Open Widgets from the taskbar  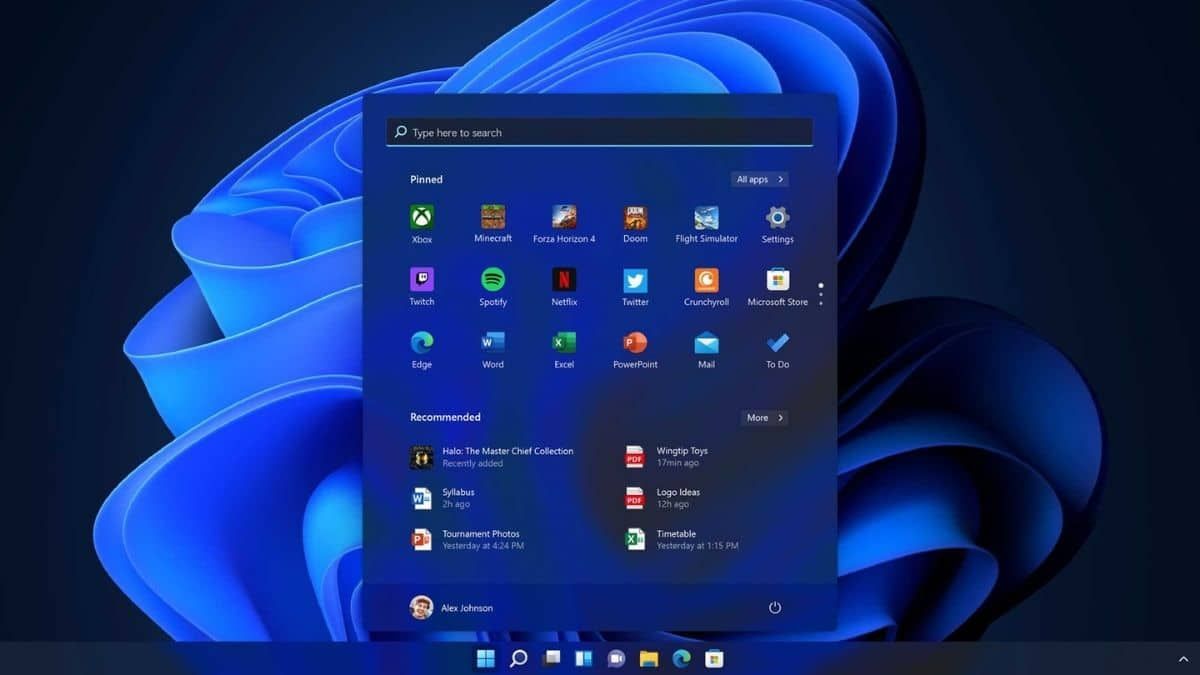point(583,659)
